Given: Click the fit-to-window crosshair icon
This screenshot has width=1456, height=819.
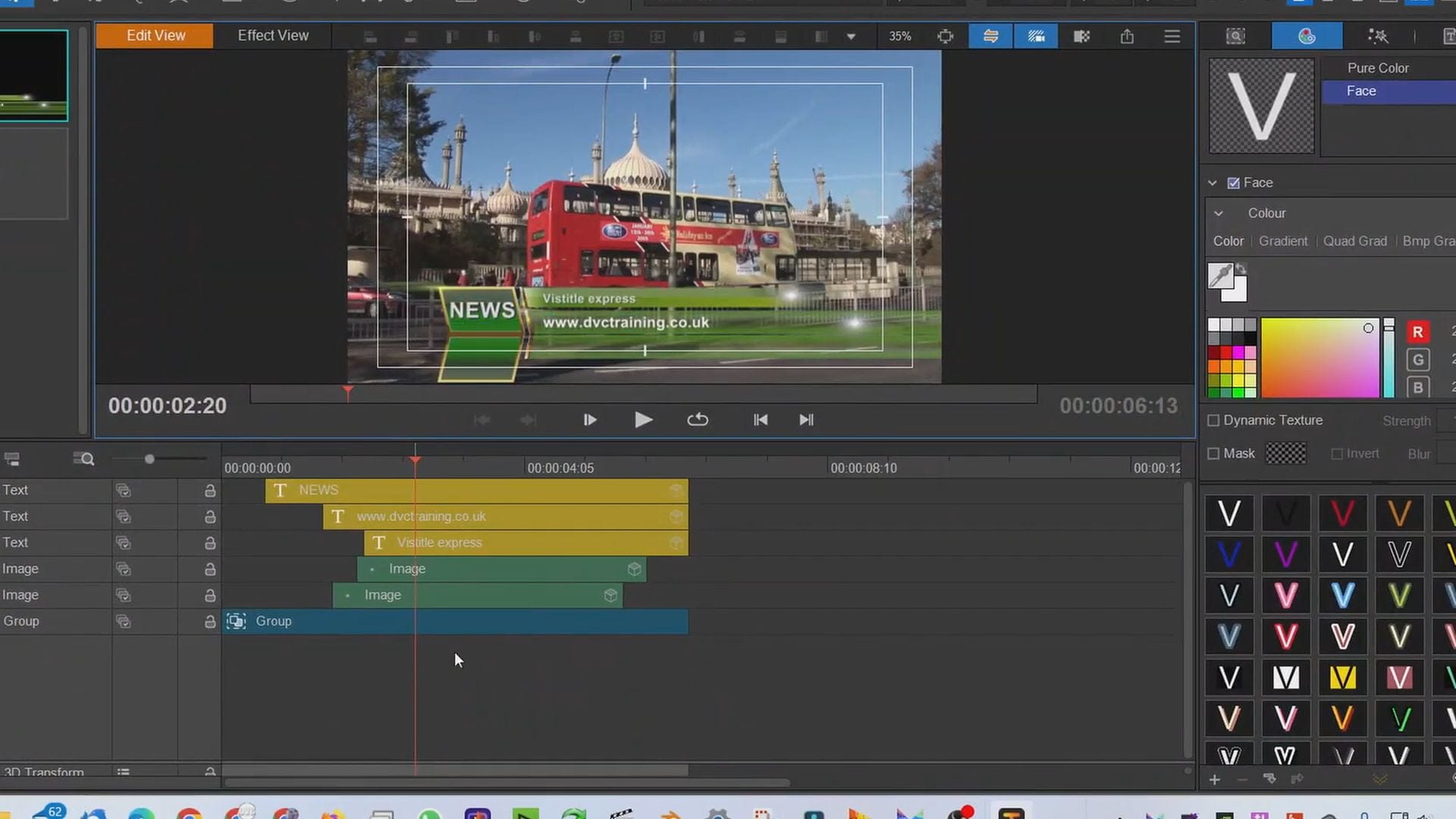Looking at the screenshot, I should 945,36.
